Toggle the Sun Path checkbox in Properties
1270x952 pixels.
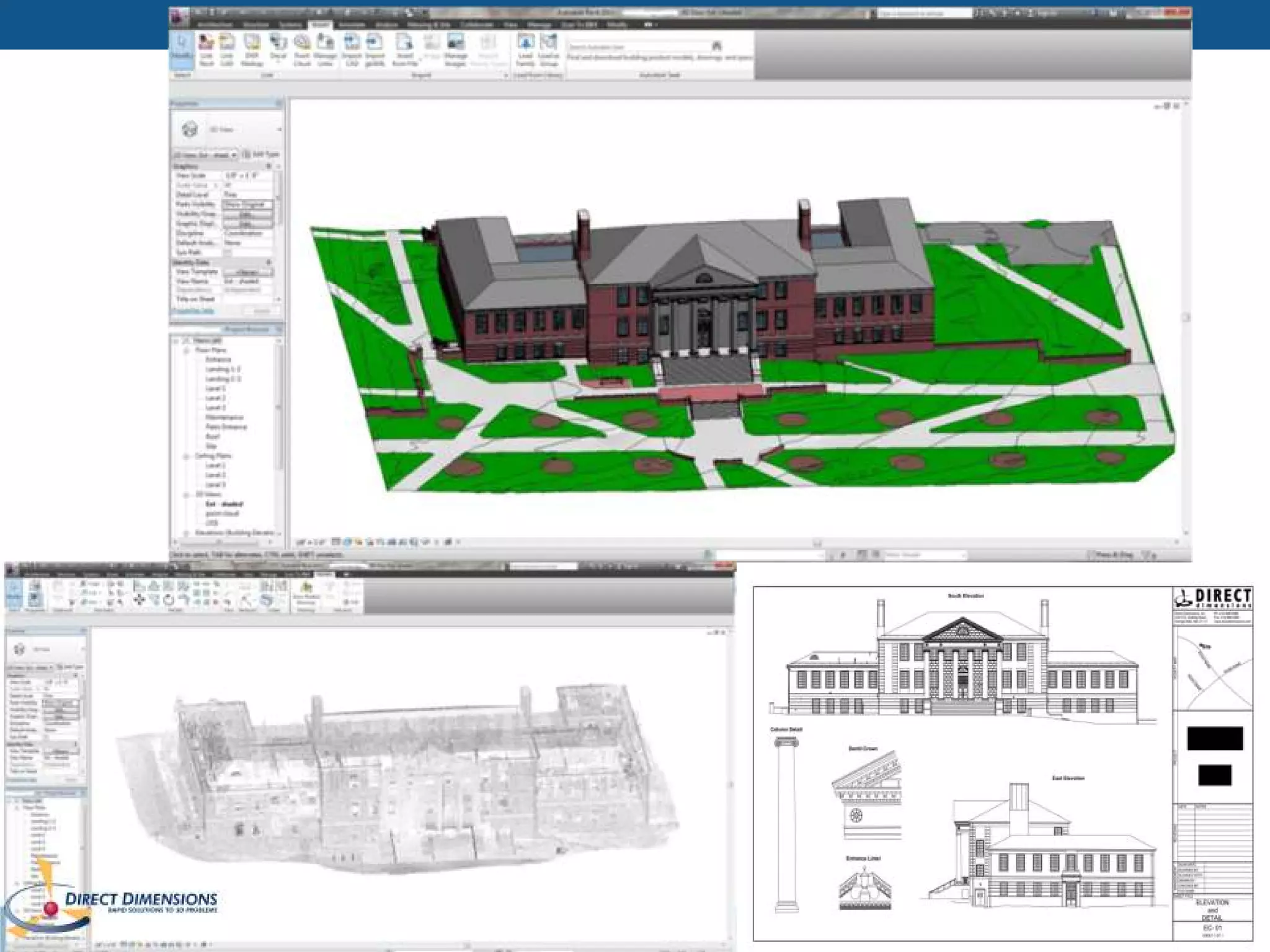[x=228, y=253]
